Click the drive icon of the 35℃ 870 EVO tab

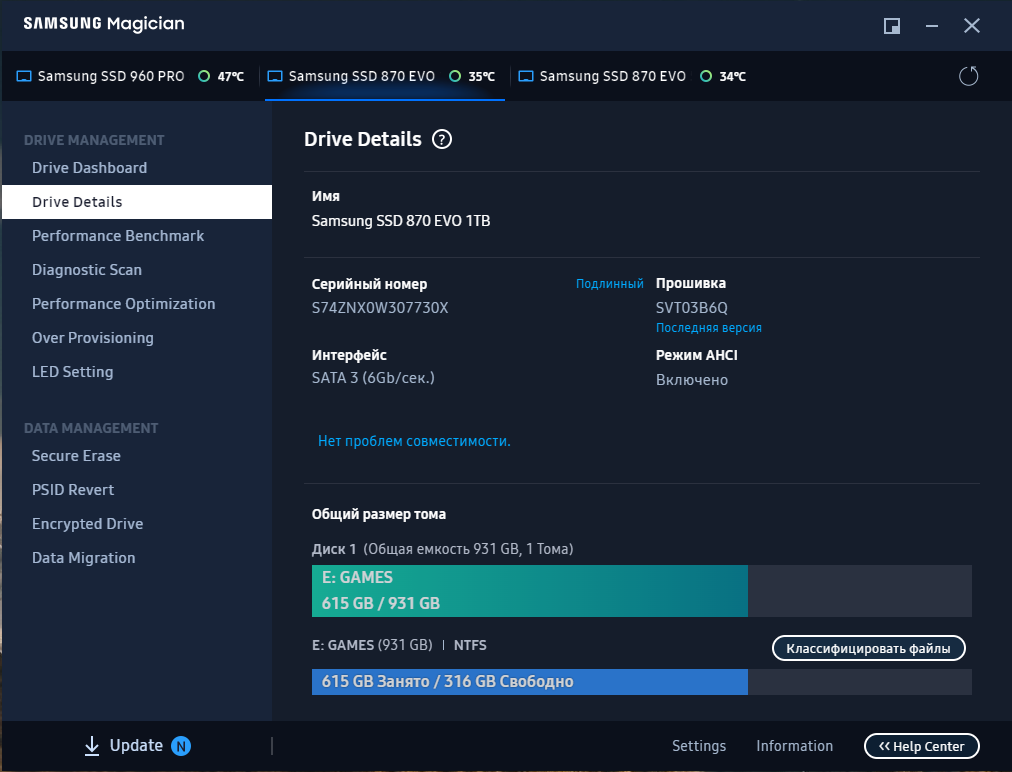[x=275, y=76]
